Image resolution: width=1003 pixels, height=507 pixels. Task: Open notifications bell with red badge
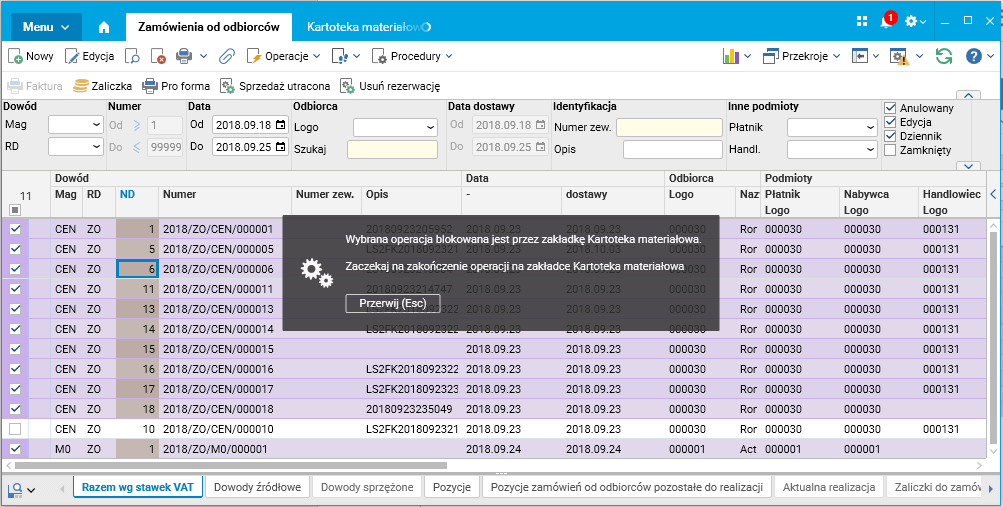(886, 22)
